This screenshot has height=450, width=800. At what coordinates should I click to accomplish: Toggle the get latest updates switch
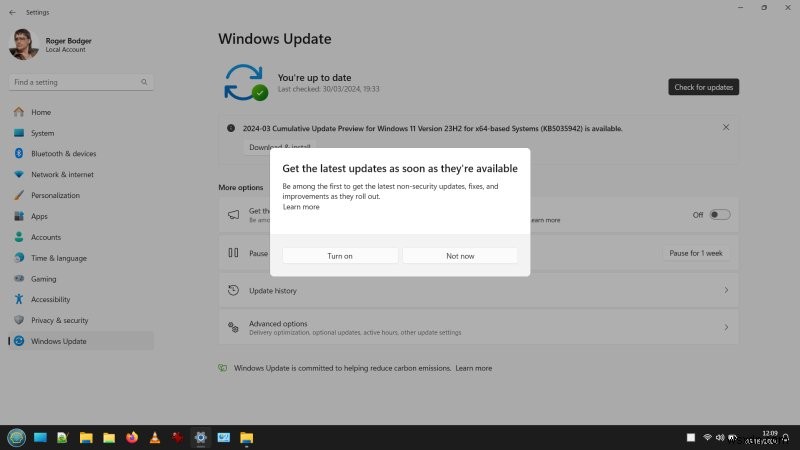tap(720, 215)
